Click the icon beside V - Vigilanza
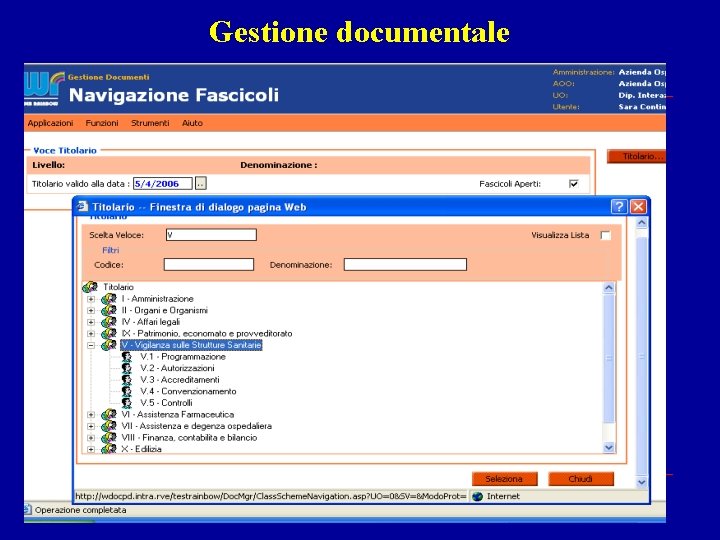Image resolution: width=720 pixels, height=540 pixels. coord(109,345)
